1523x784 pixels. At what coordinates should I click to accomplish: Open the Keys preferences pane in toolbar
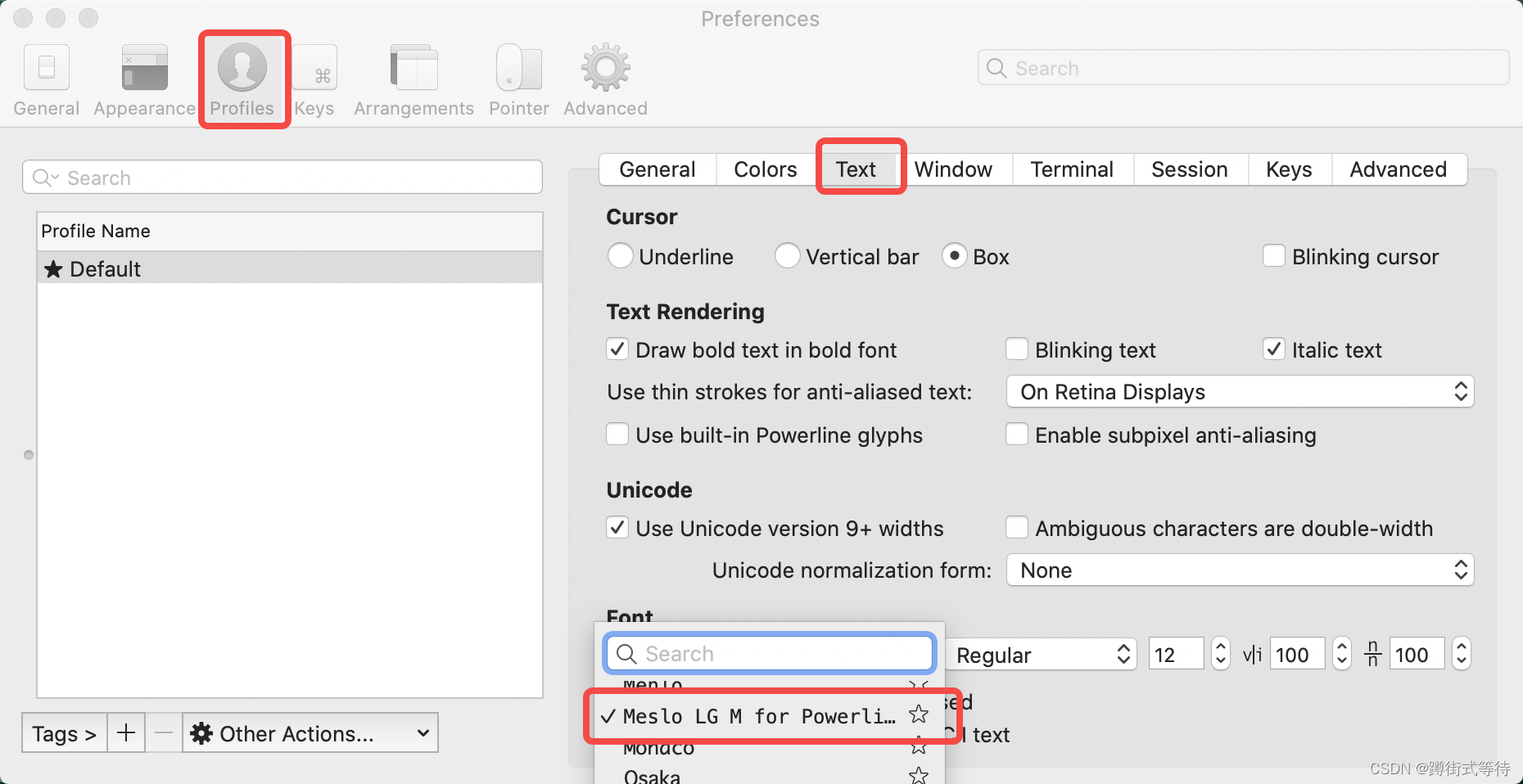314,80
